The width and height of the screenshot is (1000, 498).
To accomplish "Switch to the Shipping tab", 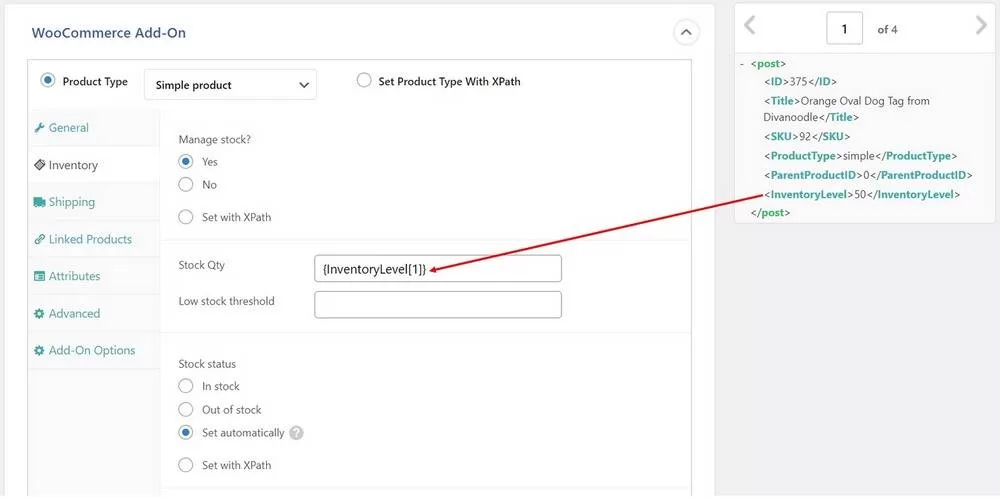I will tap(71, 202).
